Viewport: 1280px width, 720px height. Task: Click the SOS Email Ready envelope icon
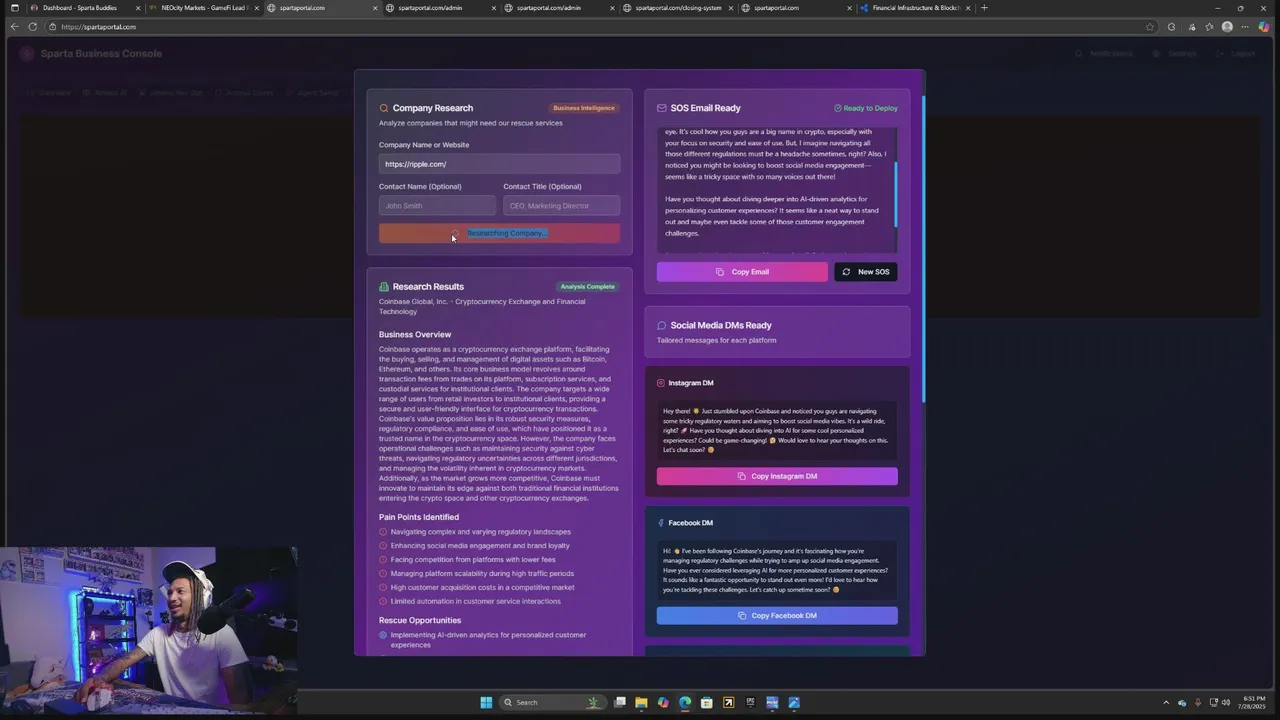click(x=662, y=108)
